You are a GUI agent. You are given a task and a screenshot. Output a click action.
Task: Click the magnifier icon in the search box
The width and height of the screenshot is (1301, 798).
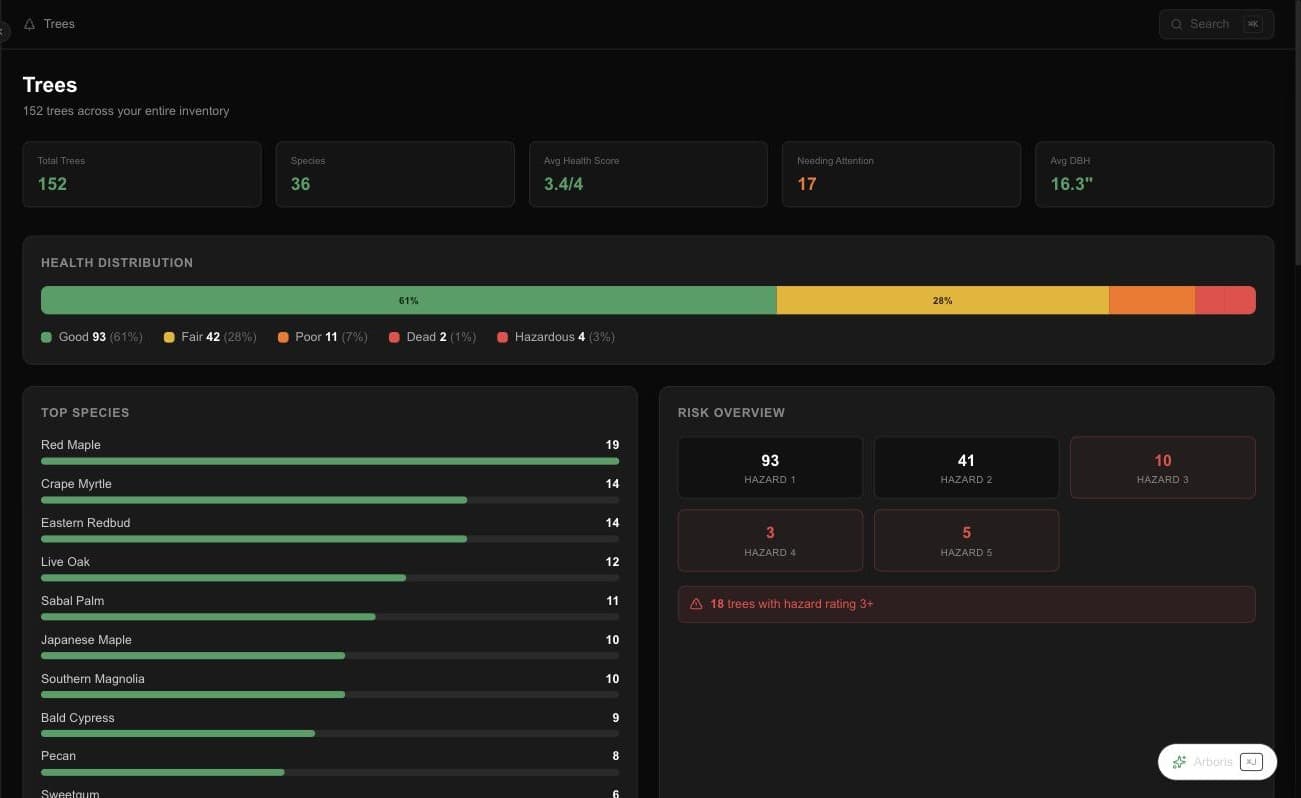tap(1177, 24)
